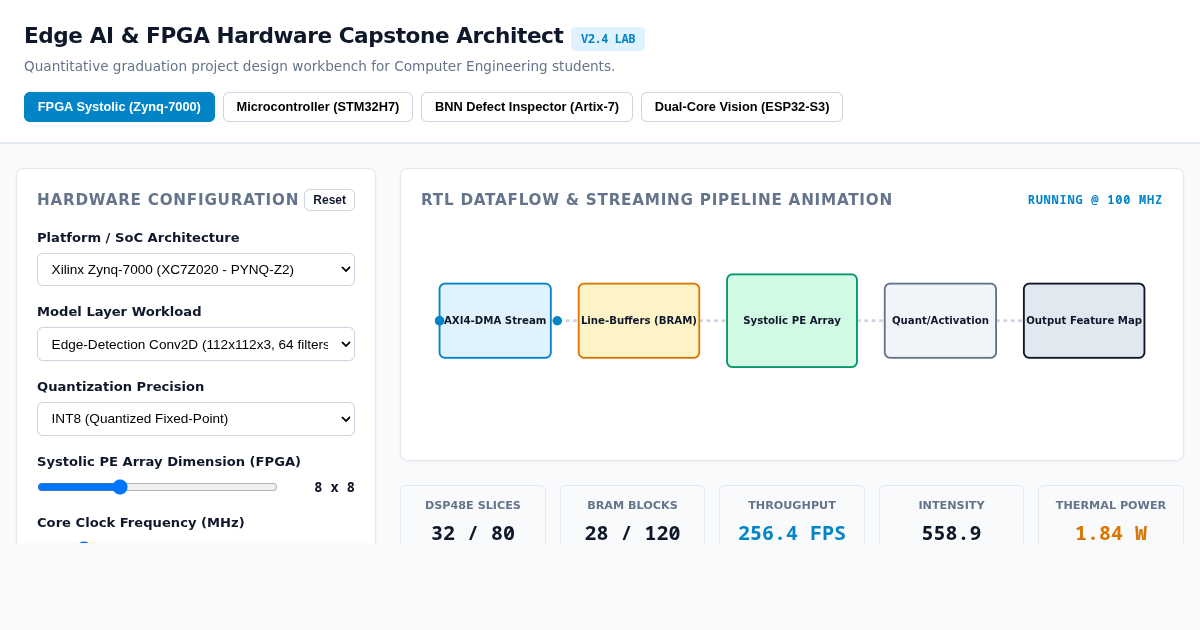Image resolution: width=1200 pixels, height=630 pixels.
Task: Select BNN Defect Inspector (Artix-7) tab
Action: point(527,107)
